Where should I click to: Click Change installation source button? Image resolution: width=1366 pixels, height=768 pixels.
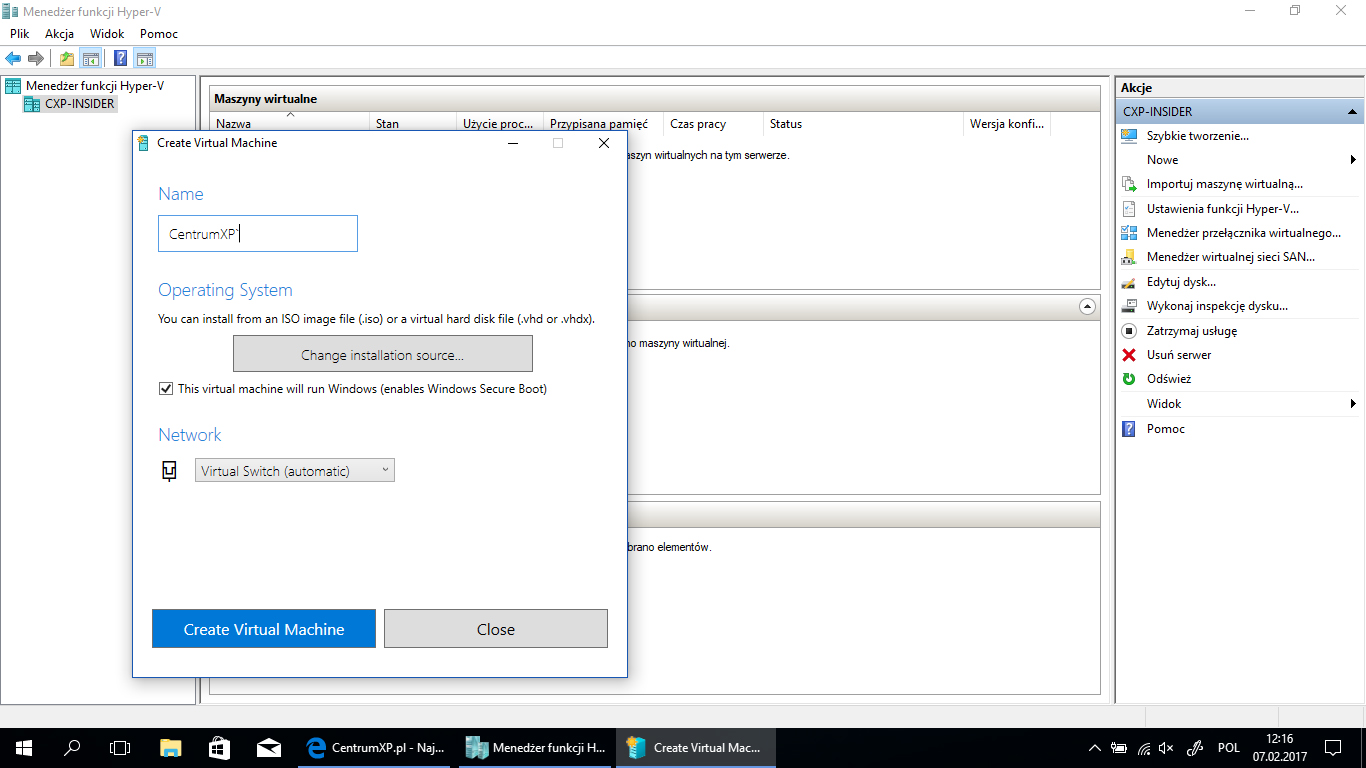[383, 354]
